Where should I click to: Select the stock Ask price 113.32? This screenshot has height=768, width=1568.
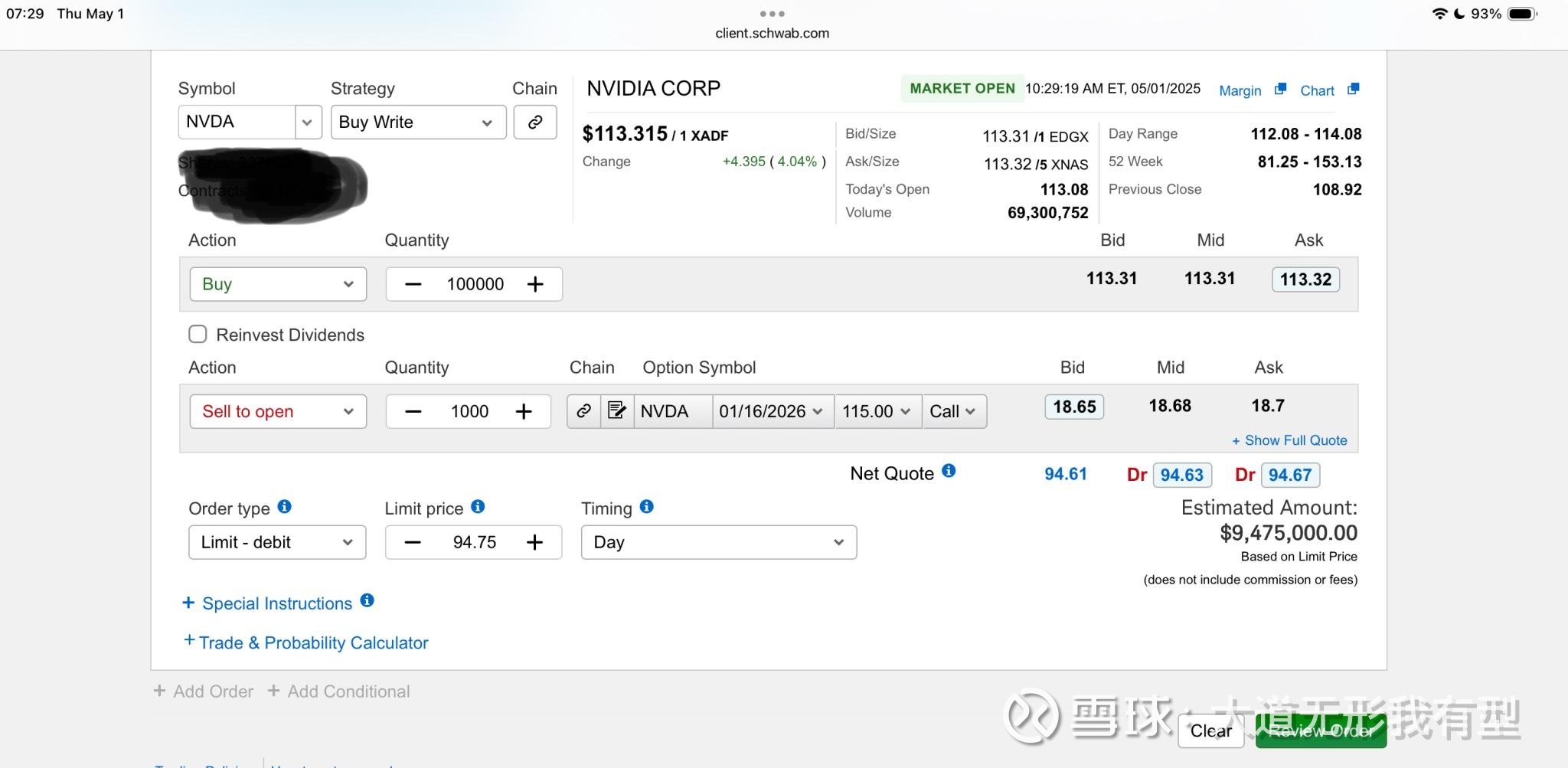1305,279
